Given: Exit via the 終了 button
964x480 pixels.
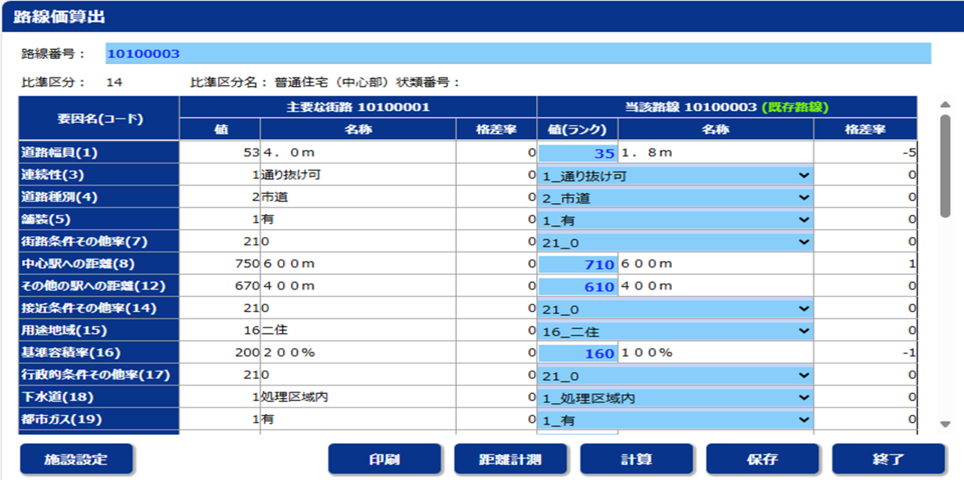Looking at the screenshot, I should (x=888, y=459).
